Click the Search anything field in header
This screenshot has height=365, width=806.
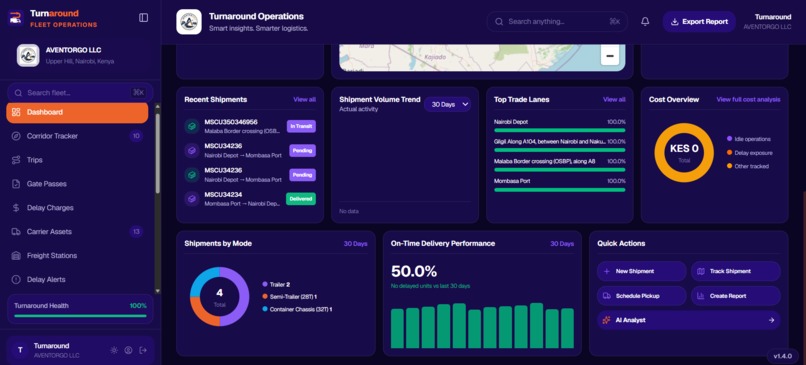557,22
